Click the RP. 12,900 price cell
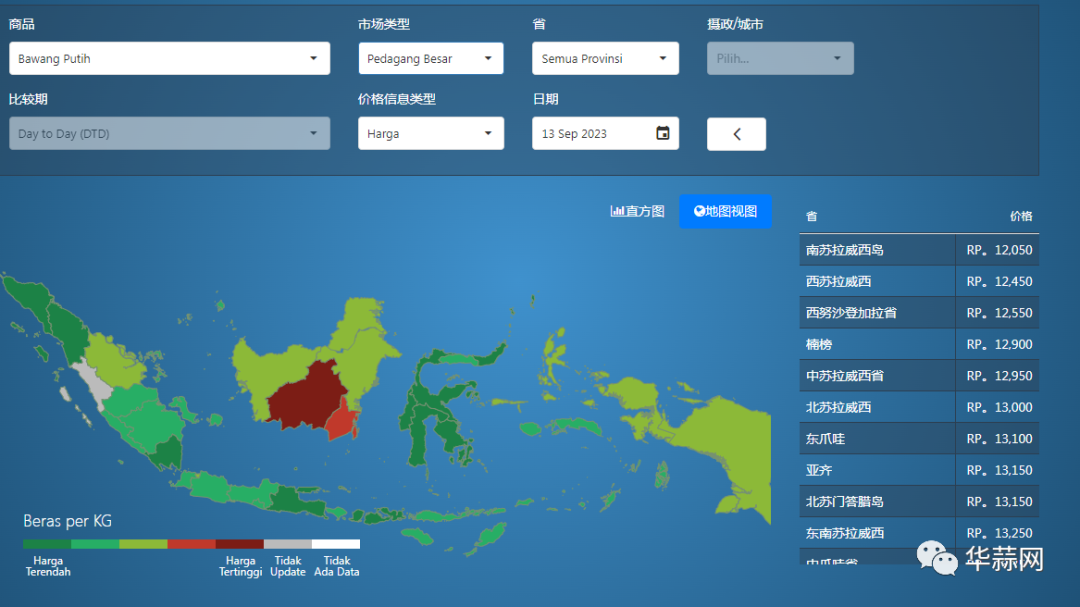This screenshot has height=607, width=1080. coord(998,344)
